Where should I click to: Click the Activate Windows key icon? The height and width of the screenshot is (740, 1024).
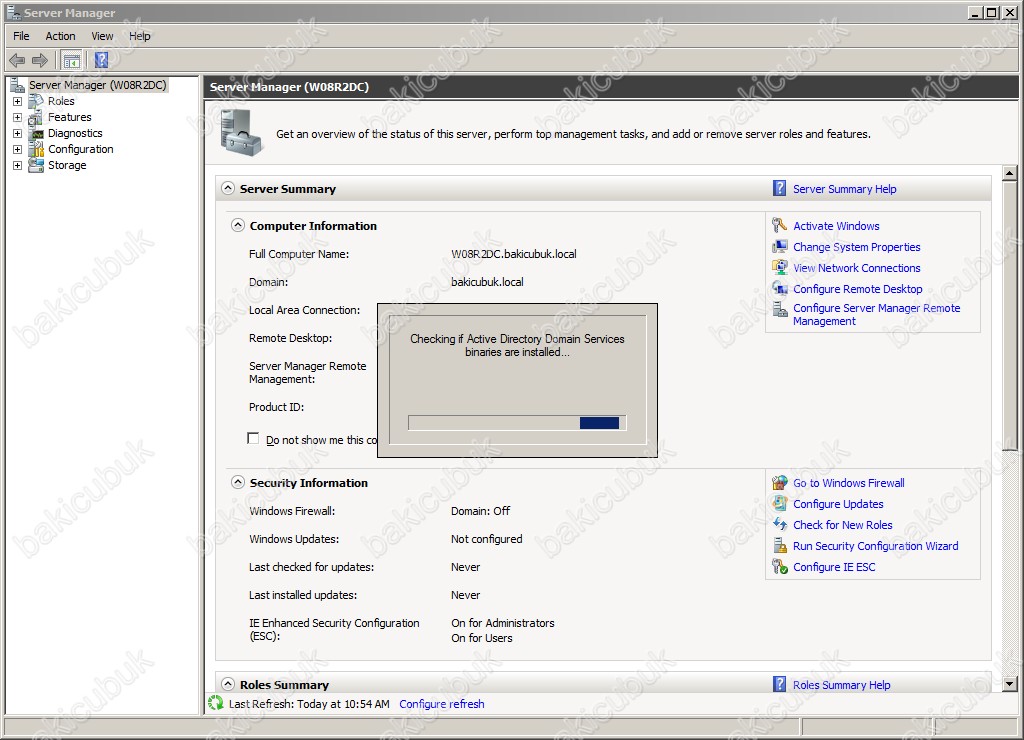coord(780,226)
